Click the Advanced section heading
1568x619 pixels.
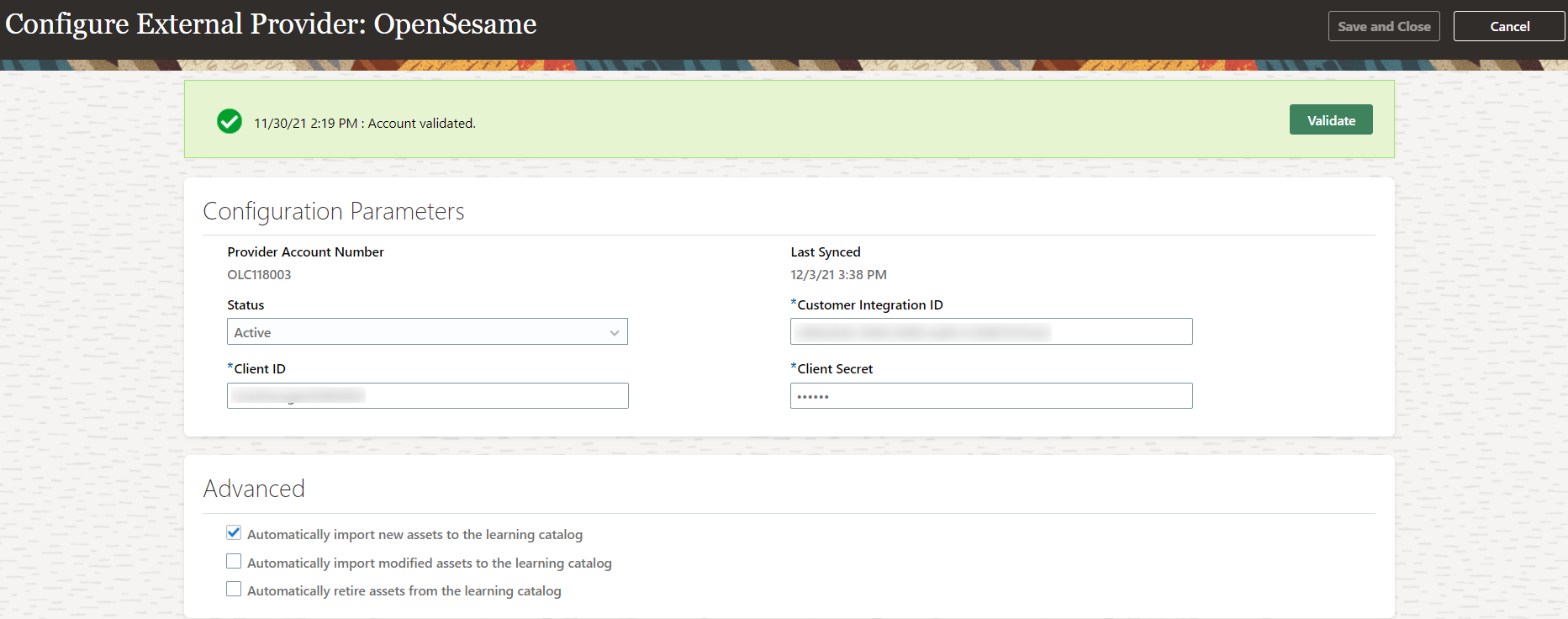pyautogui.click(x=254, y=489)
